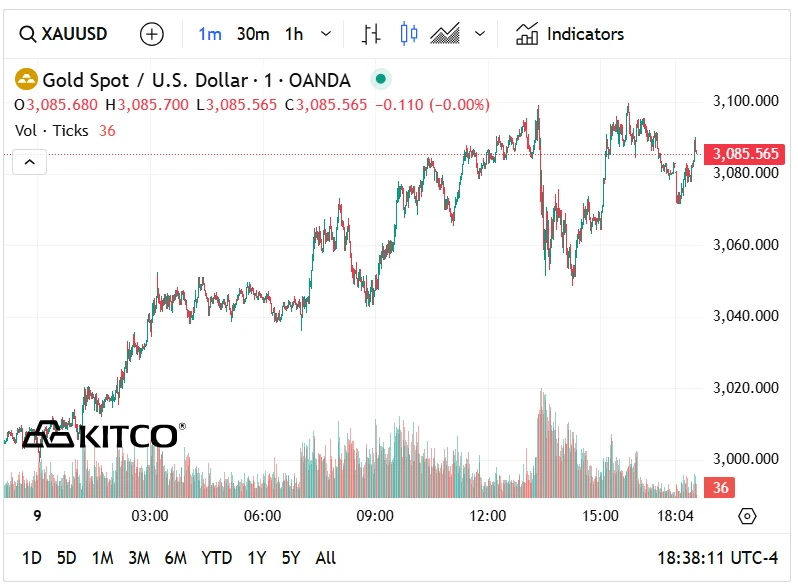Image resolution: width=798 pixels, height=586 pixels.
Task: Switch to the 1h interval
Action: 294,34
